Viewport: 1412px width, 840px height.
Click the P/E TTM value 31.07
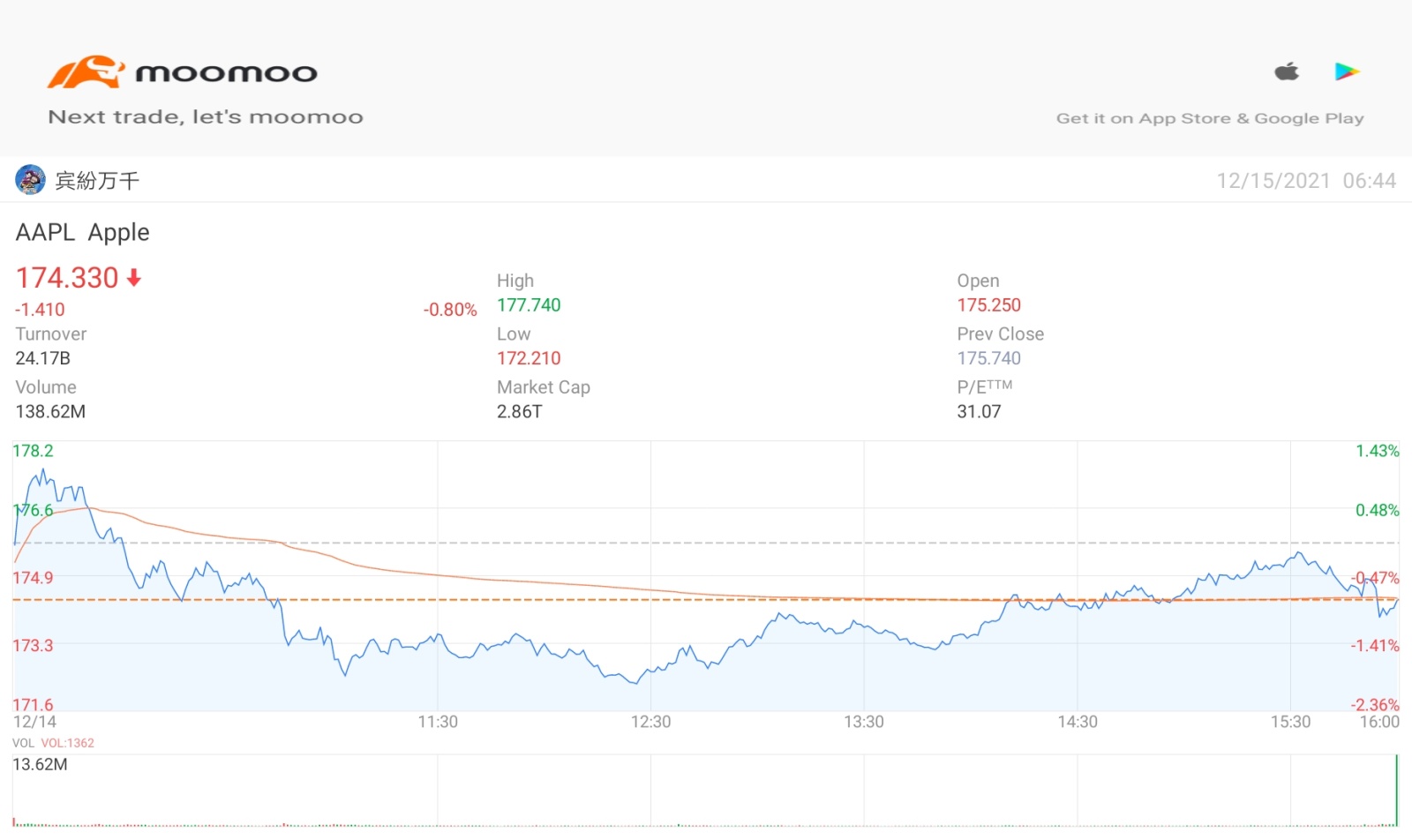tap(980, 411)
